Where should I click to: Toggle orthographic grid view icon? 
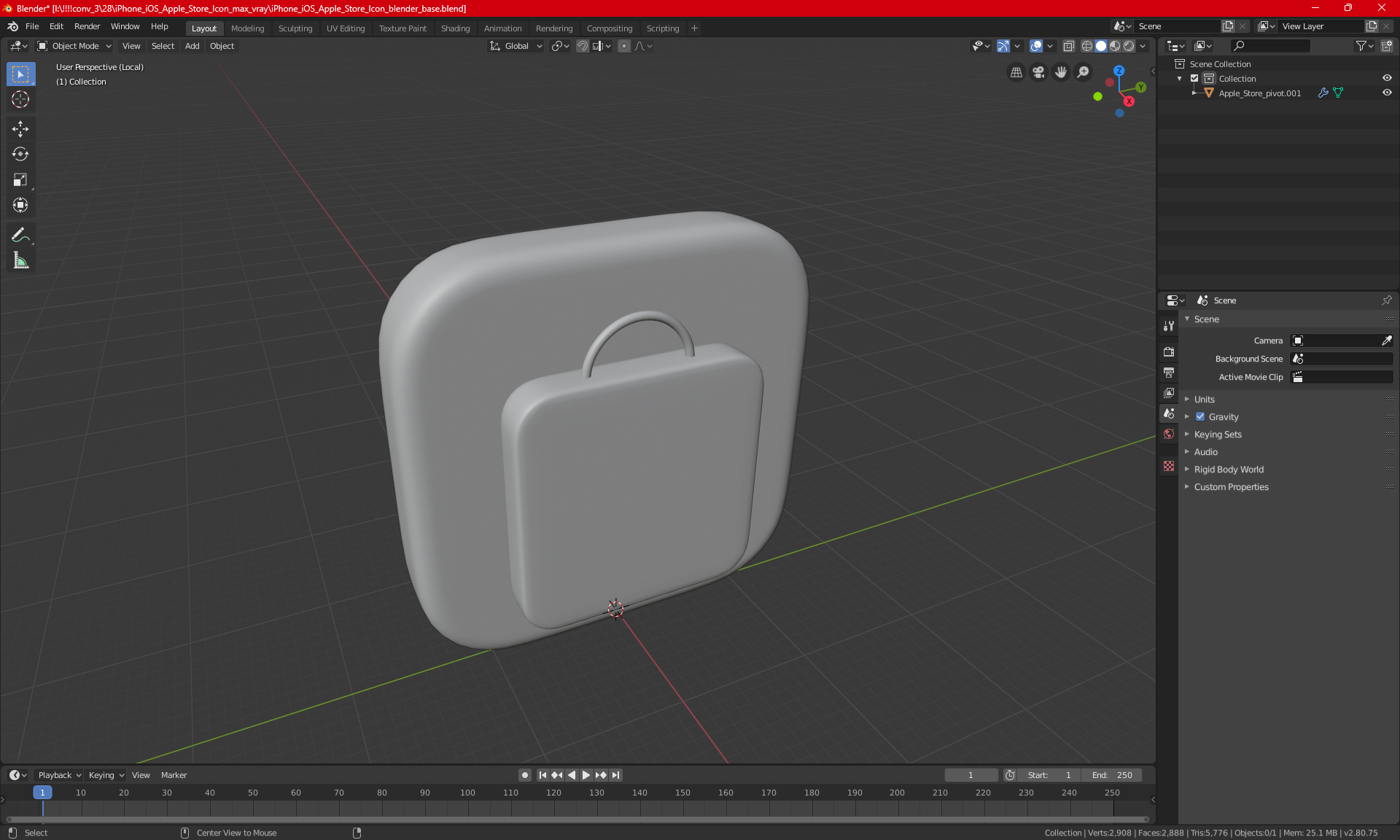1016,72
